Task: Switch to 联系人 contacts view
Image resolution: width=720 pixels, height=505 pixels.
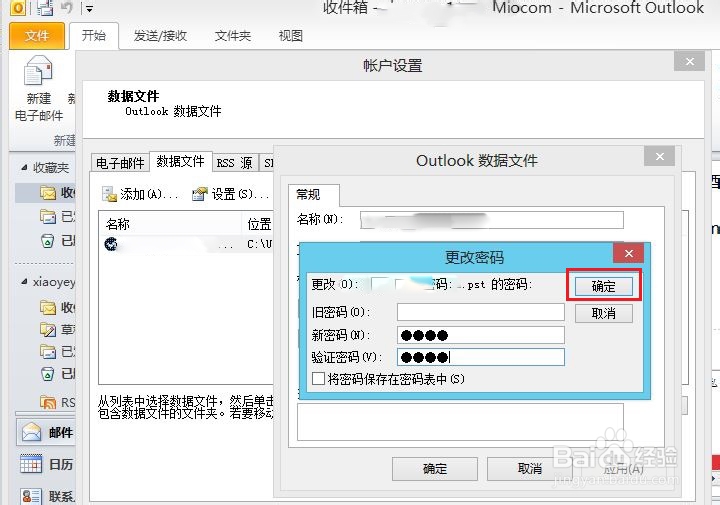Action: pos(46,496)
